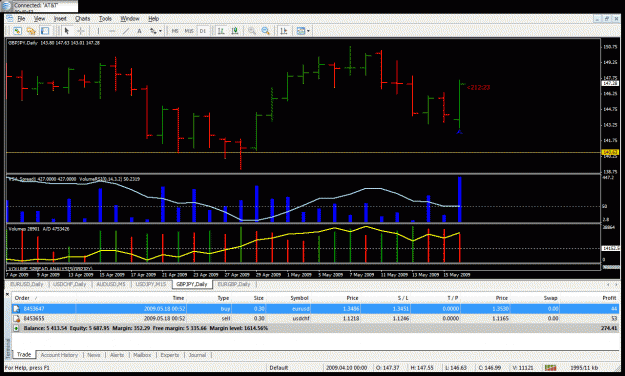Screen dimensions: 625x376
Task: Open the Tools menu
Action: [x=105, y=18]
